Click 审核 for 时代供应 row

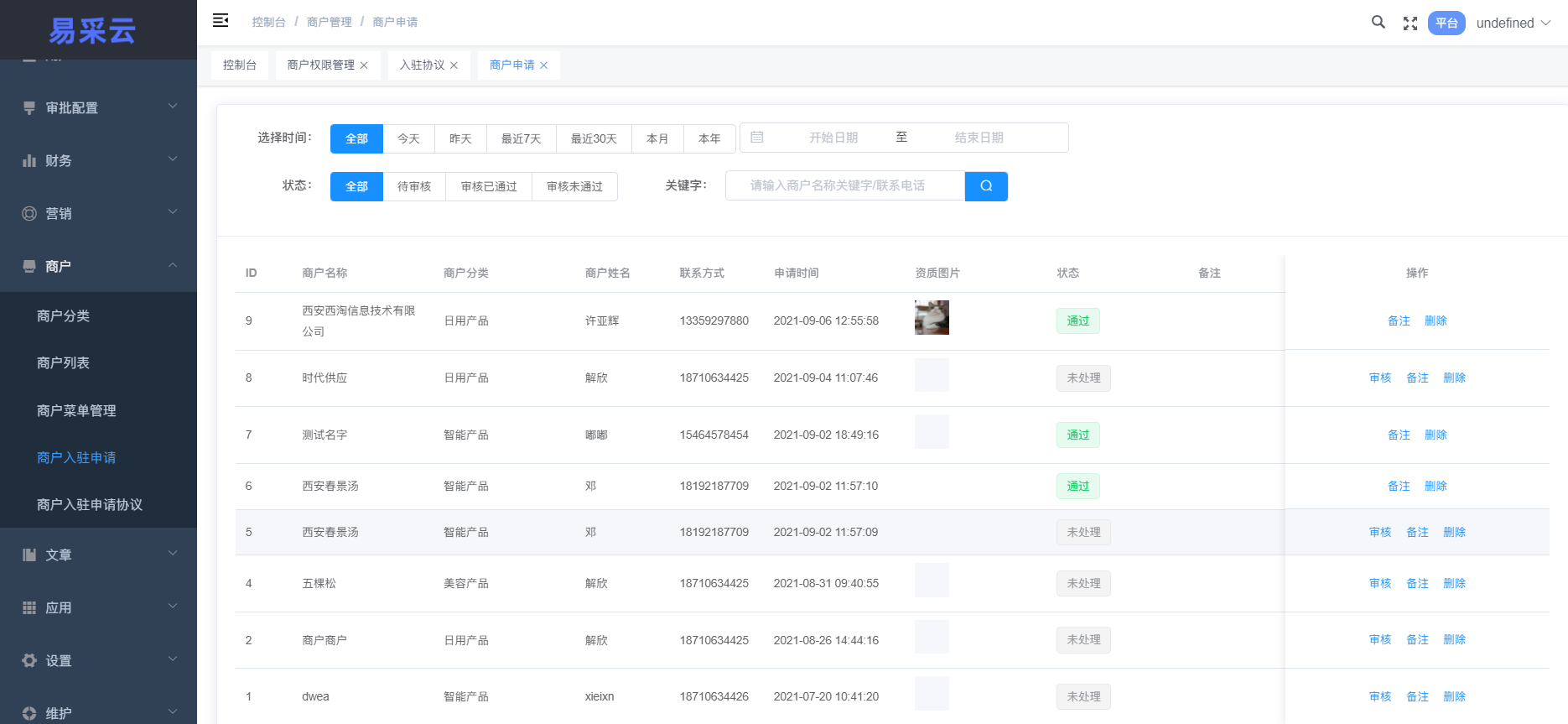point(1380,378)
